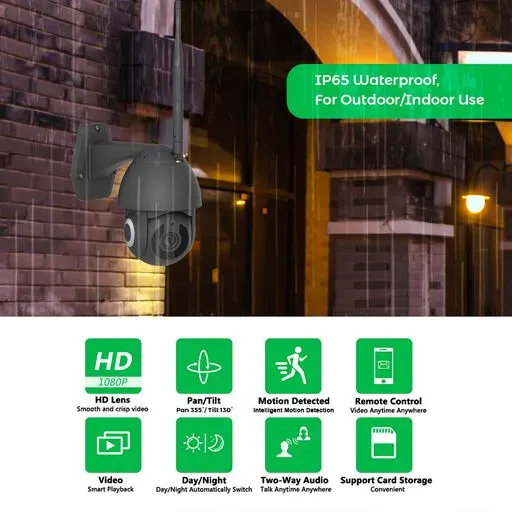The image size is (512, 512).
Task: Click the Two-Way Audio people icon
Action: pyautogui.click(x=293, y=445)
